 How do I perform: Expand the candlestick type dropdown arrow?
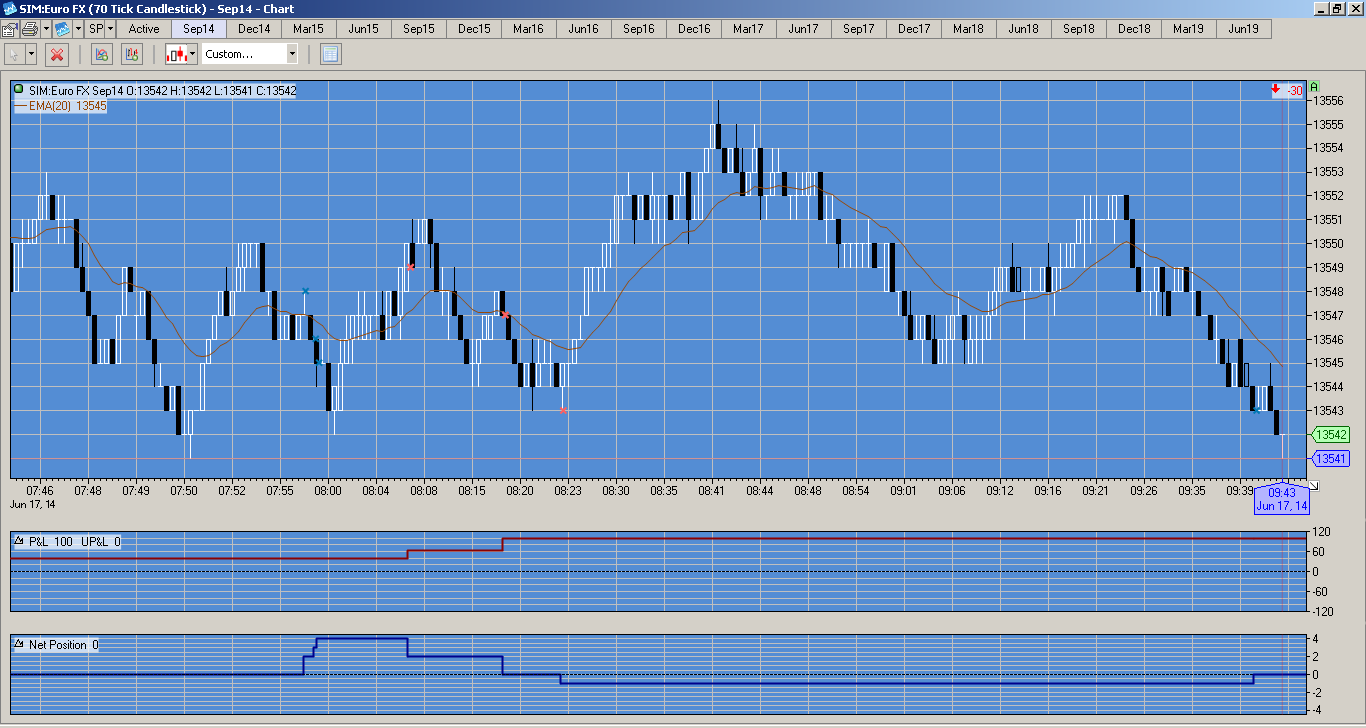click(x=192, y=54)
